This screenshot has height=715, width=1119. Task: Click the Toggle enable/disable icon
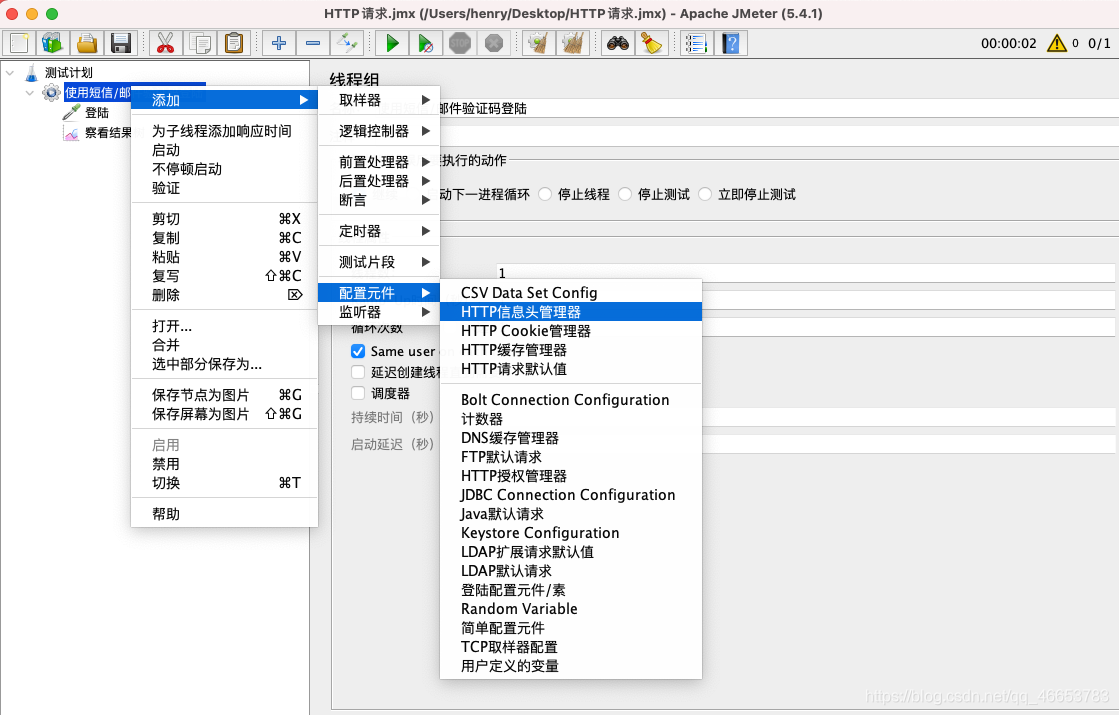coord(347,44)
